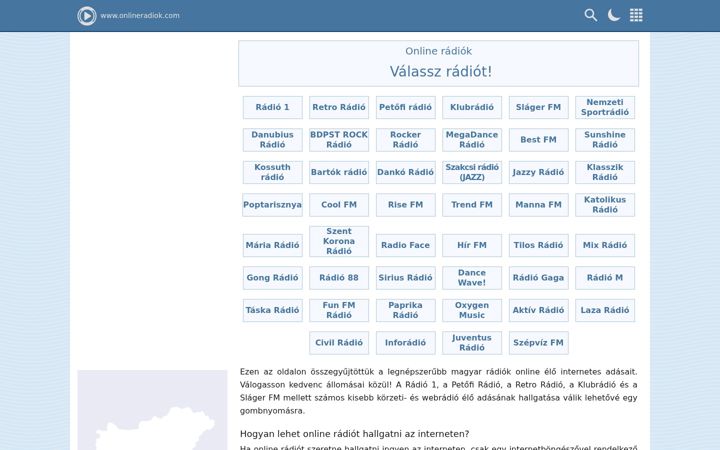Toggle dark mode with the moon icon
Screen dimensions: 720x450
click(x=613, y=15)
